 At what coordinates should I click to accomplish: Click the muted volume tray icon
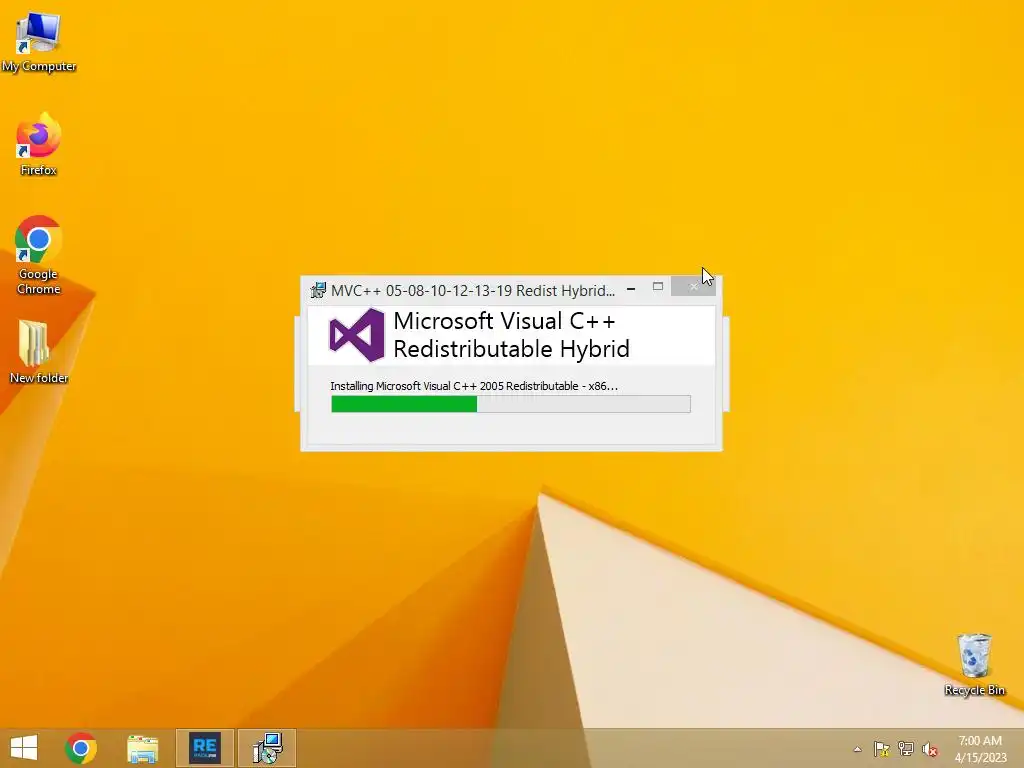click(x=930, y=749)
